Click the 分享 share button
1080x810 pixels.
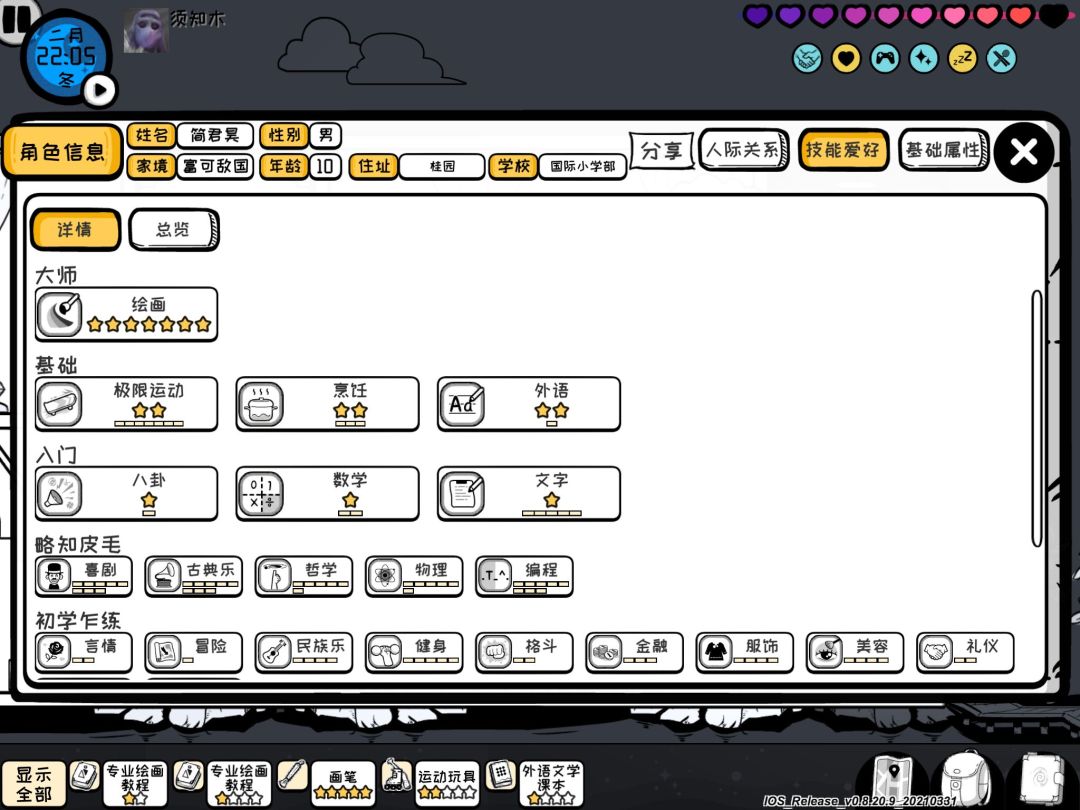tap(661, 150)
